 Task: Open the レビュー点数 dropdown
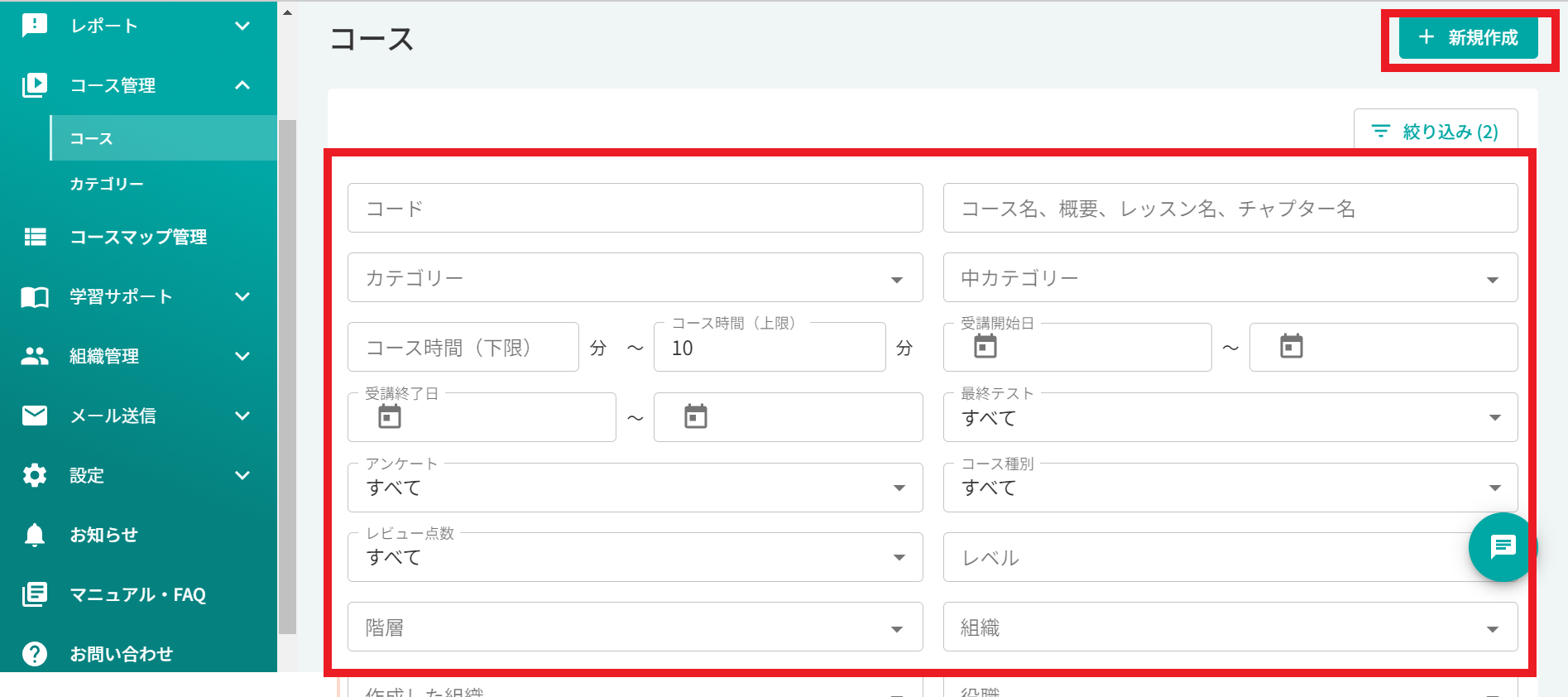point(635,557)
